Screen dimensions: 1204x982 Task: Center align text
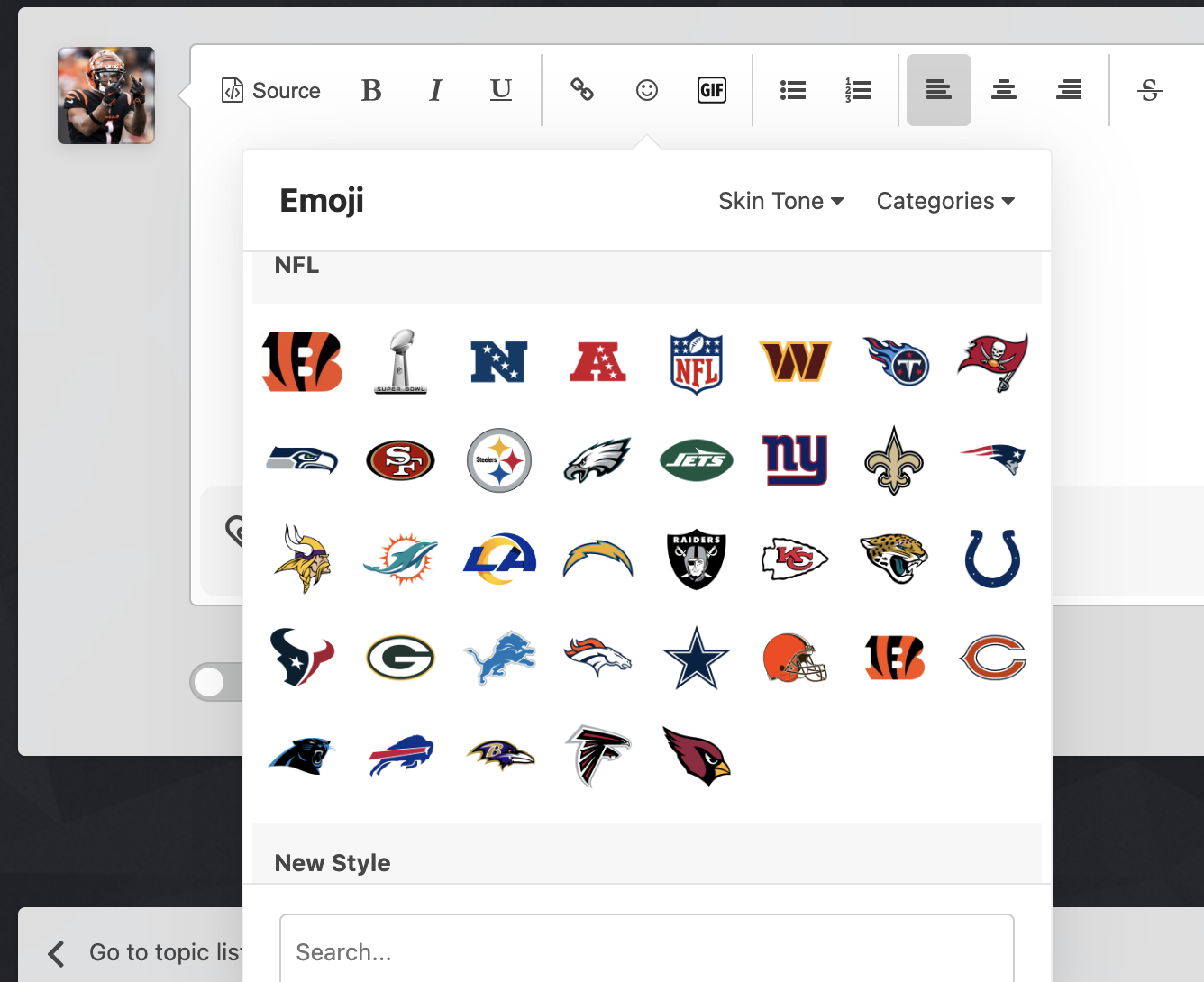point(1004,90)
